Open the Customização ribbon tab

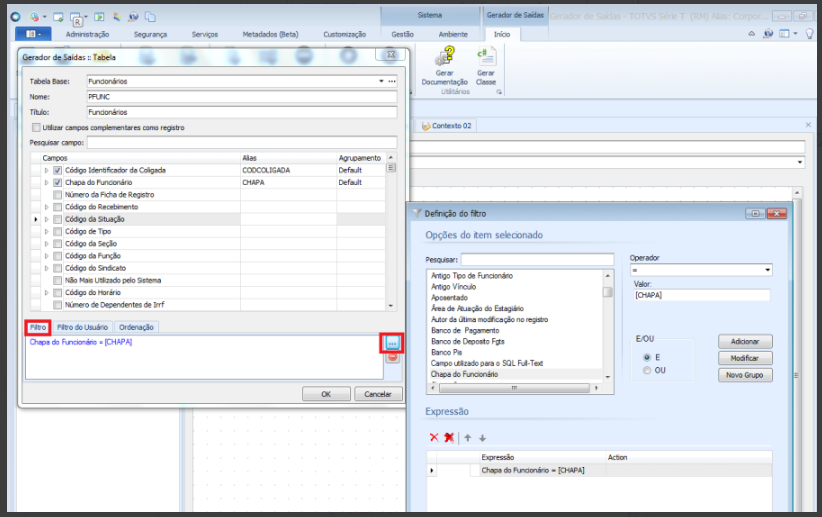344,34
